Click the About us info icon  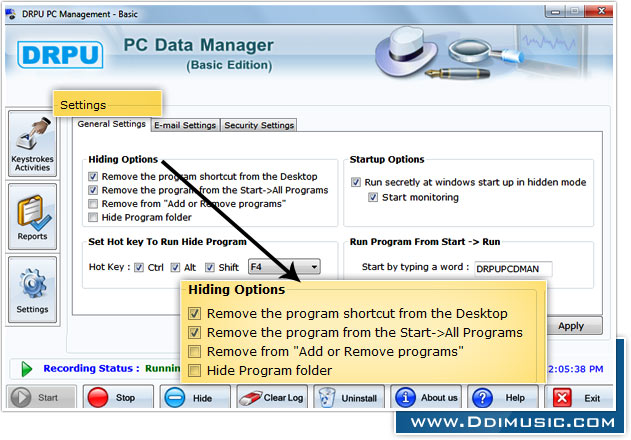coord(405,398)
